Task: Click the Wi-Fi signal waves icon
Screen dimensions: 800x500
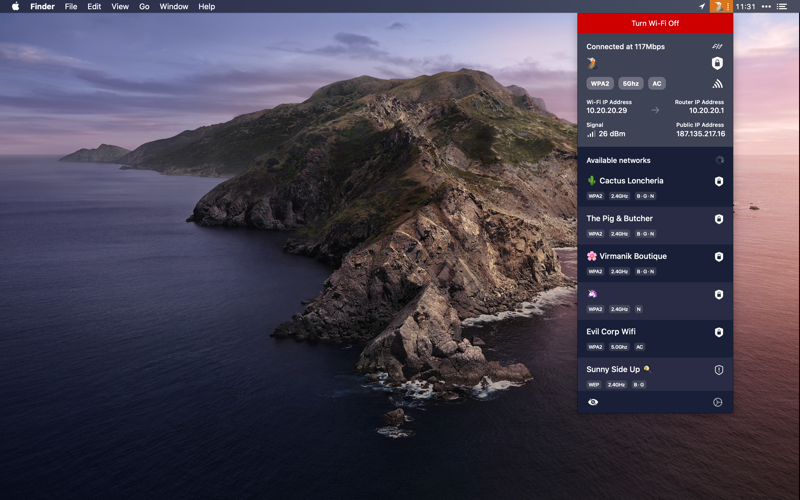Action: tap(717, 84)
